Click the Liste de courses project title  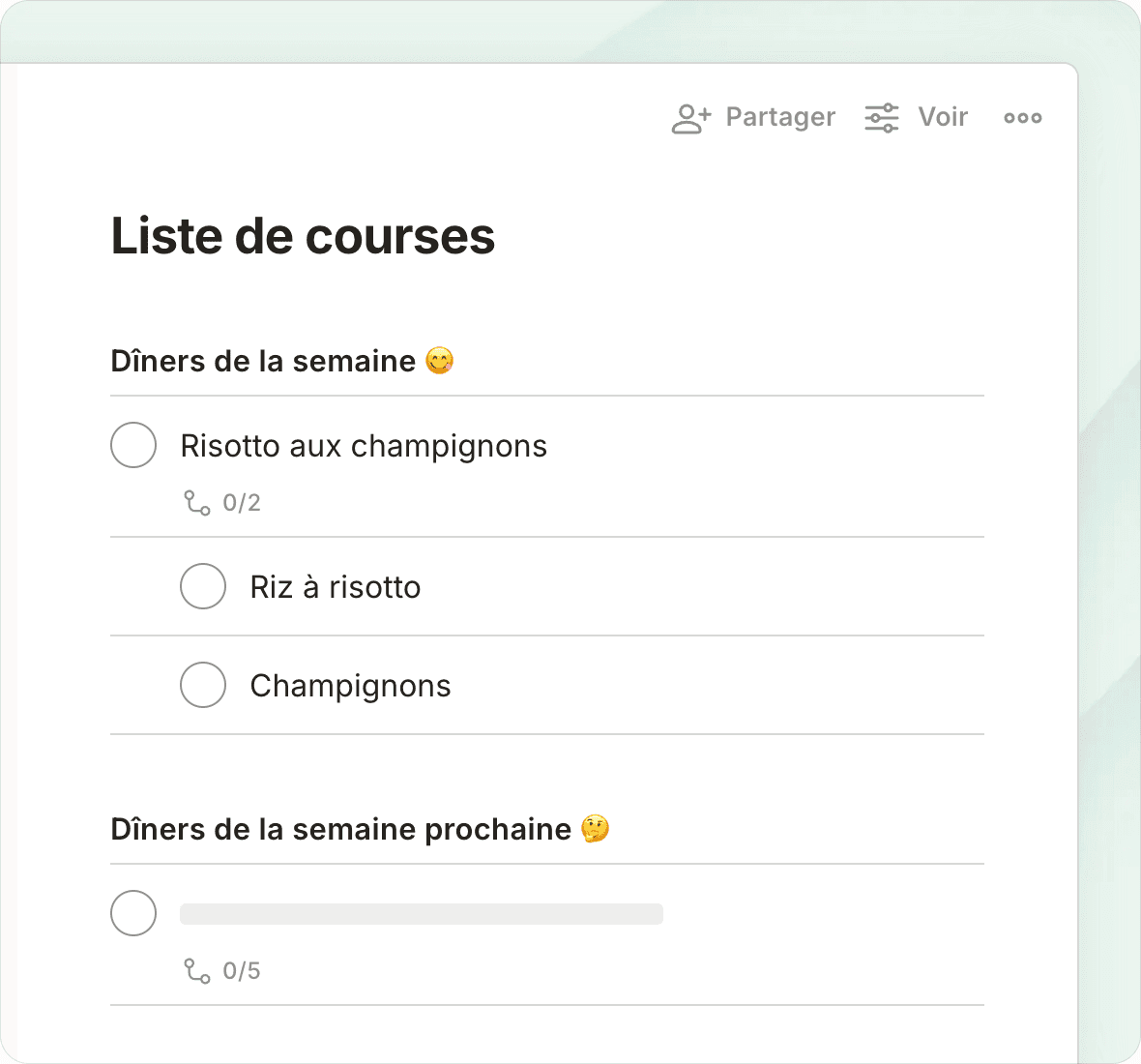click(303, 236)
